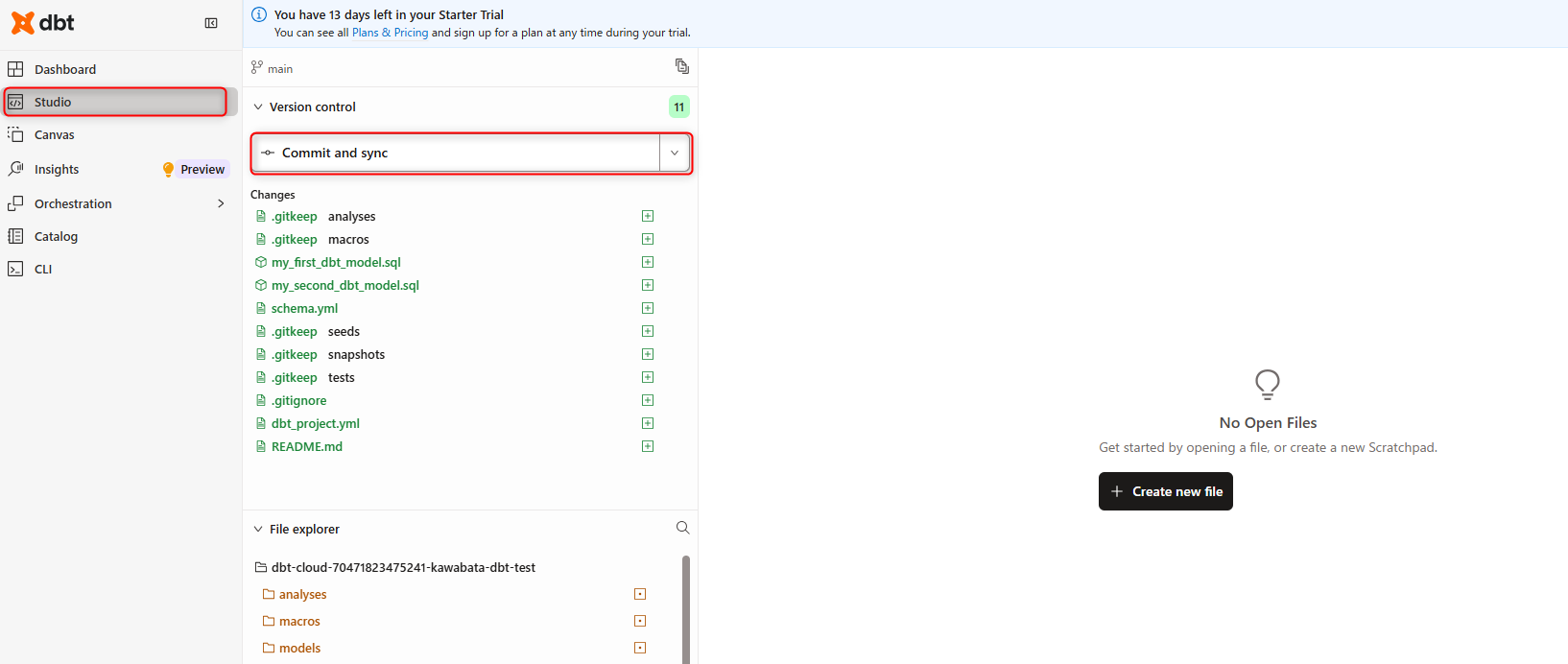Open the .gitkeep seeds change entry
Image resolution: width=1568 pixels, height=664 pixels.
click(x=308, y=331)
